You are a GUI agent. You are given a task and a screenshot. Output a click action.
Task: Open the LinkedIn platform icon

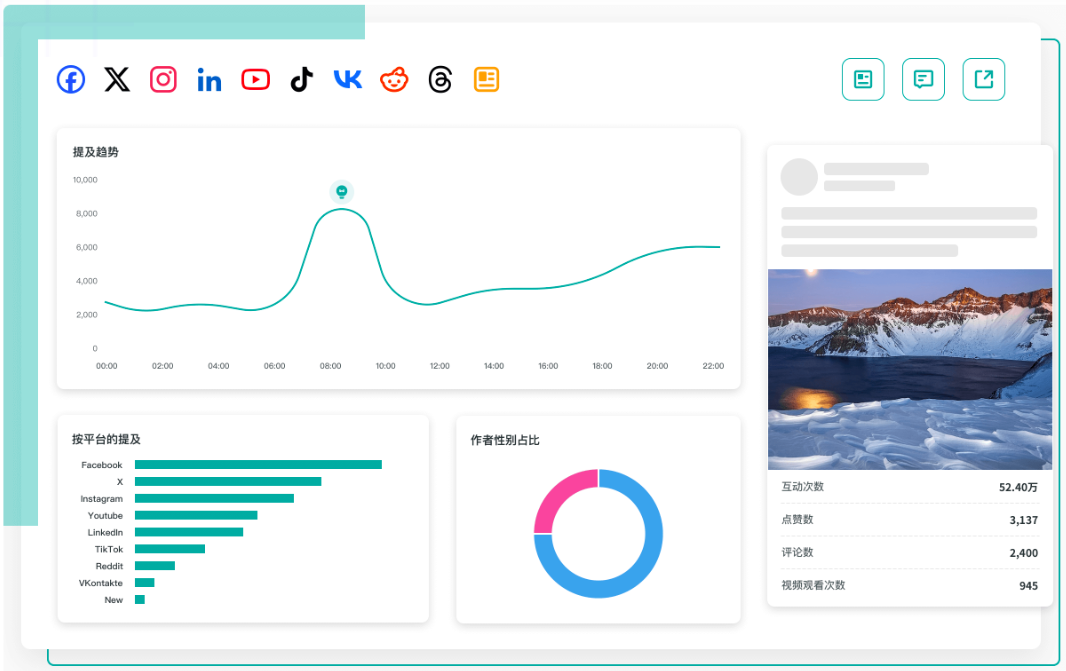(x=209, y=80)
